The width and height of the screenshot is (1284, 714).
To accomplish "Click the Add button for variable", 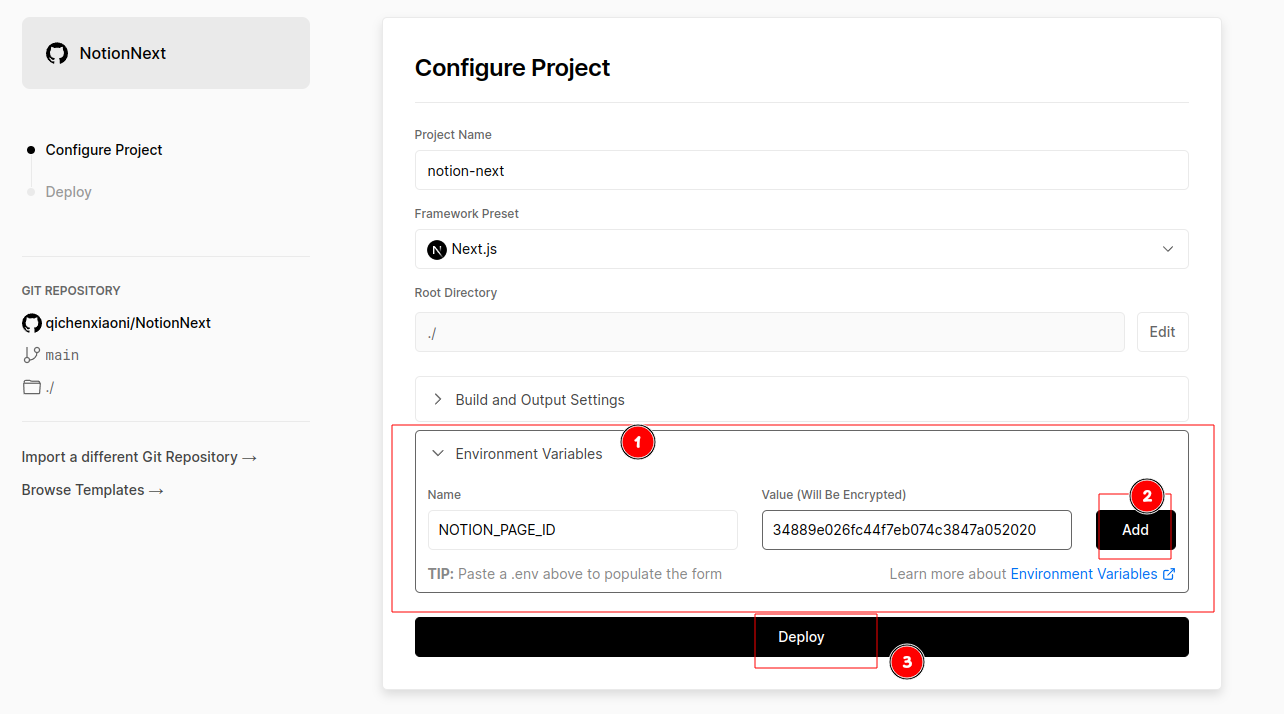I will point(1135,530).
